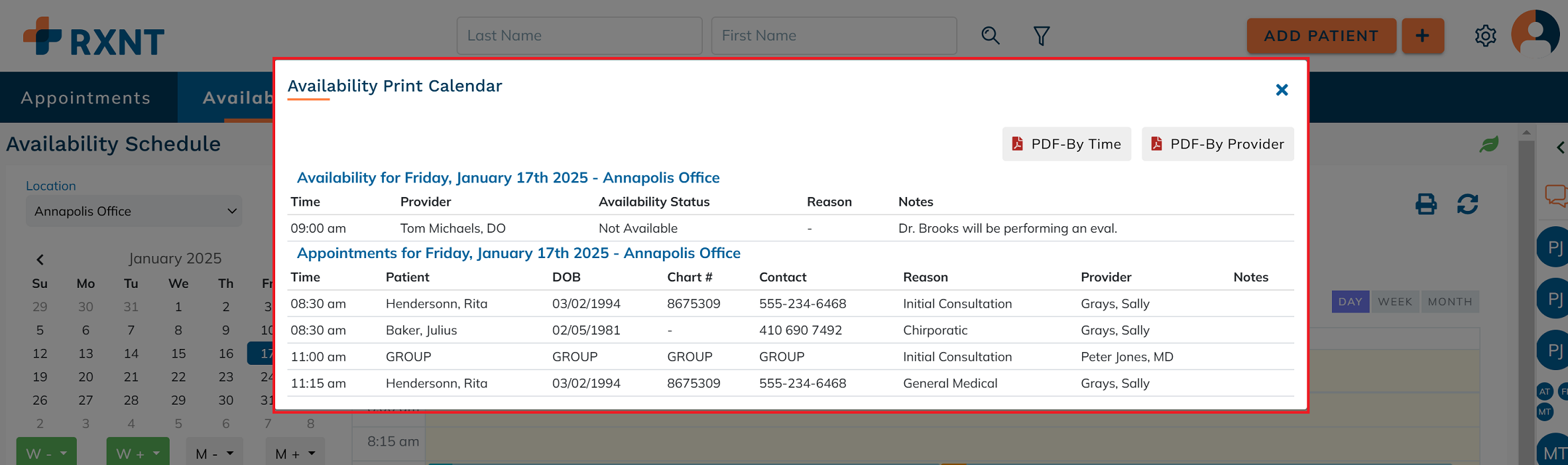Open the W - dropdown
The width and height of the screenshot is (1568, 465).
click(x=46, y=453)
